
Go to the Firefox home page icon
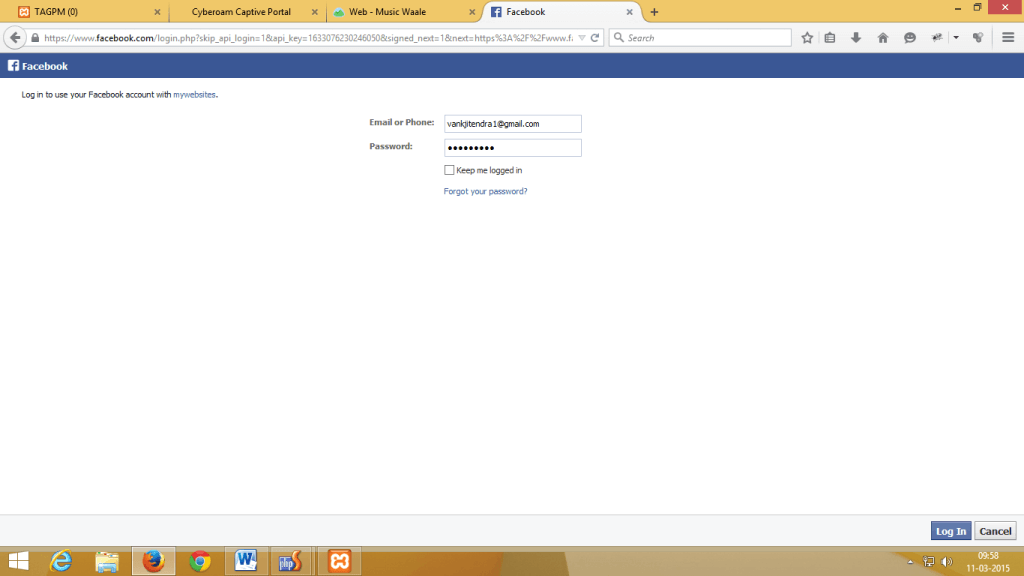tap(883, 38)
